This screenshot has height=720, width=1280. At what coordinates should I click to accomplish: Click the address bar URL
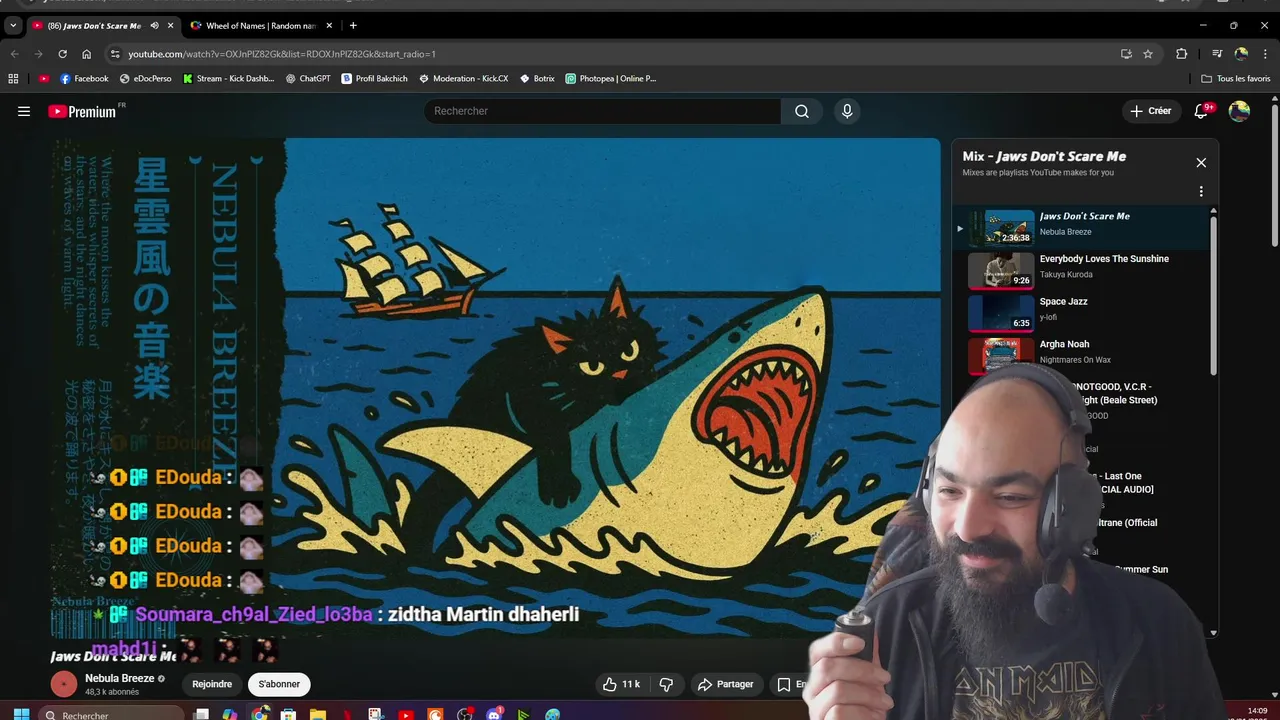282,54
